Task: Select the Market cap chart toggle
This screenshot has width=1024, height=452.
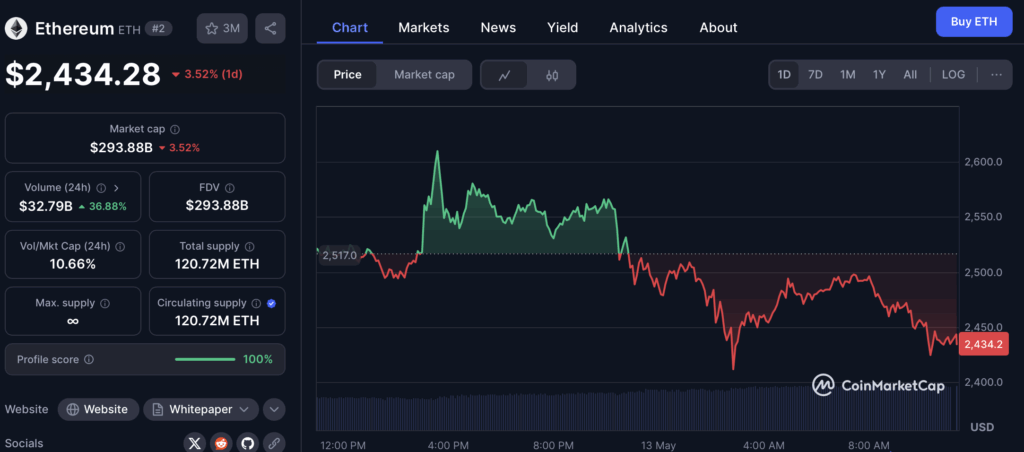Action: coord(424,74)
